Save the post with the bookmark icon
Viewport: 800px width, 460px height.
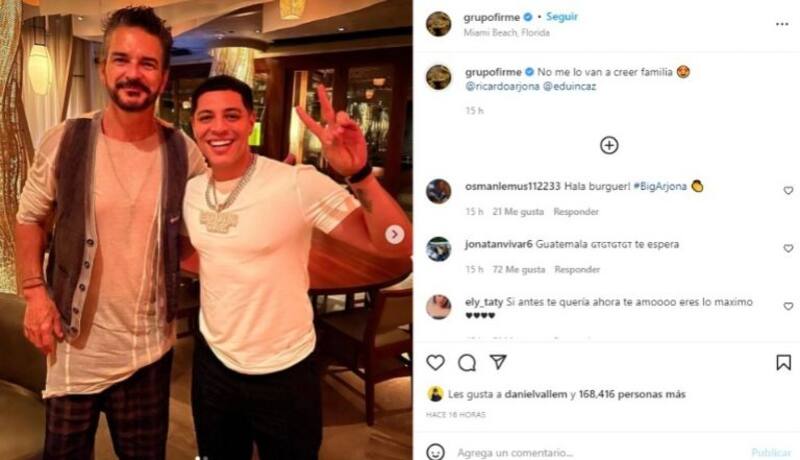[x=784, y=363]
